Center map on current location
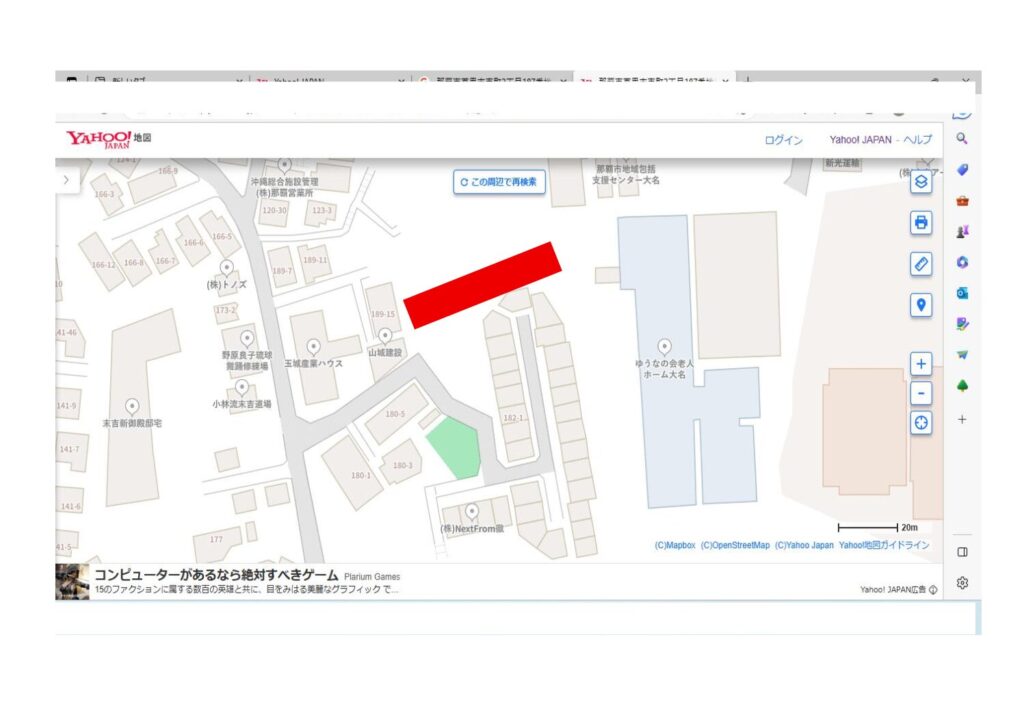 (921, 423)
